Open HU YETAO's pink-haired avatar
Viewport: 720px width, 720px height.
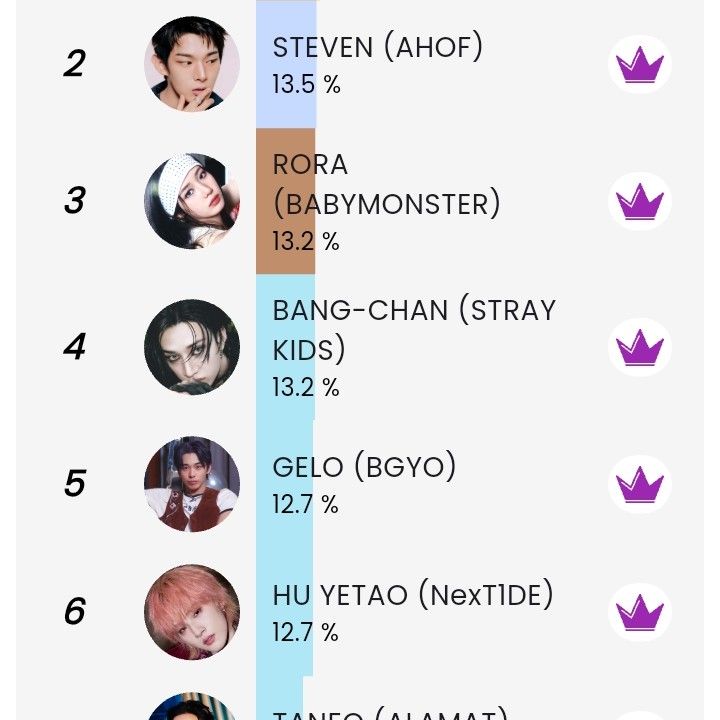pyautogui.click(x=192, y=612)
